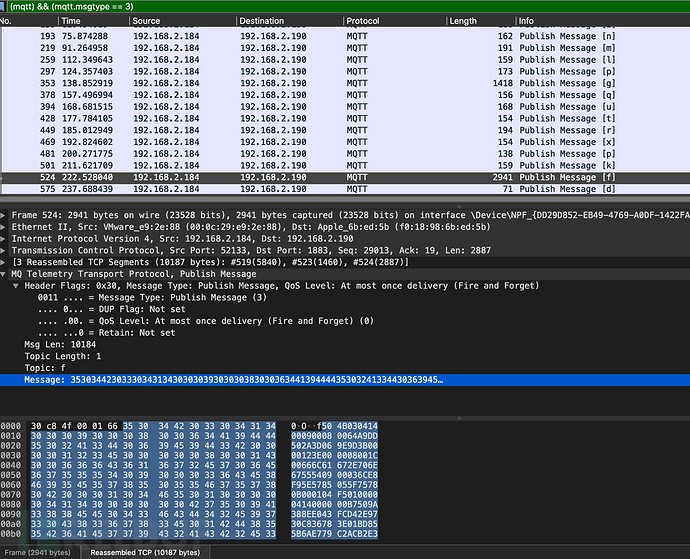Select packet 575 Publish Message [d]

[x=345, y=189]
